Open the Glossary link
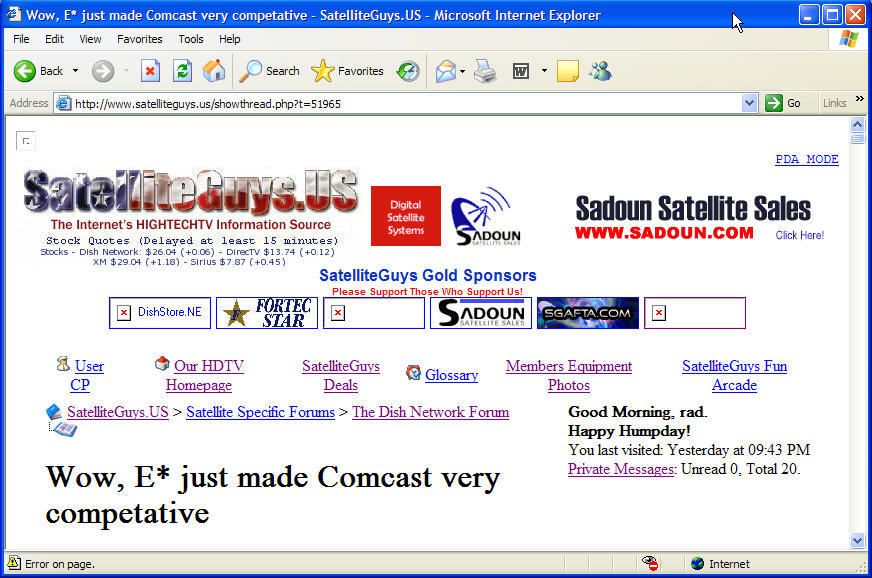 [x=452, y=375]
